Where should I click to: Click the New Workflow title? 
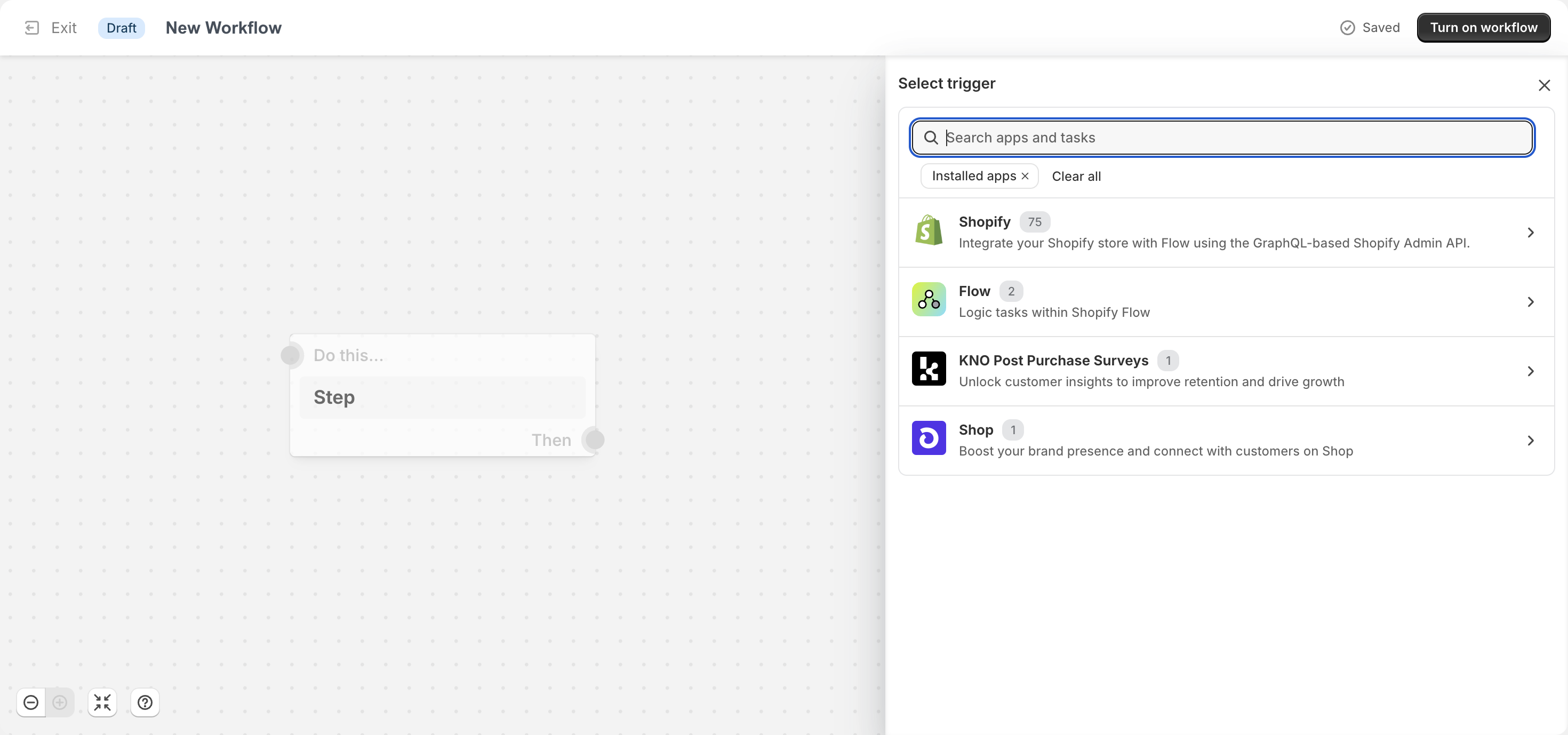pyautogui.click(x=223, y=28)
